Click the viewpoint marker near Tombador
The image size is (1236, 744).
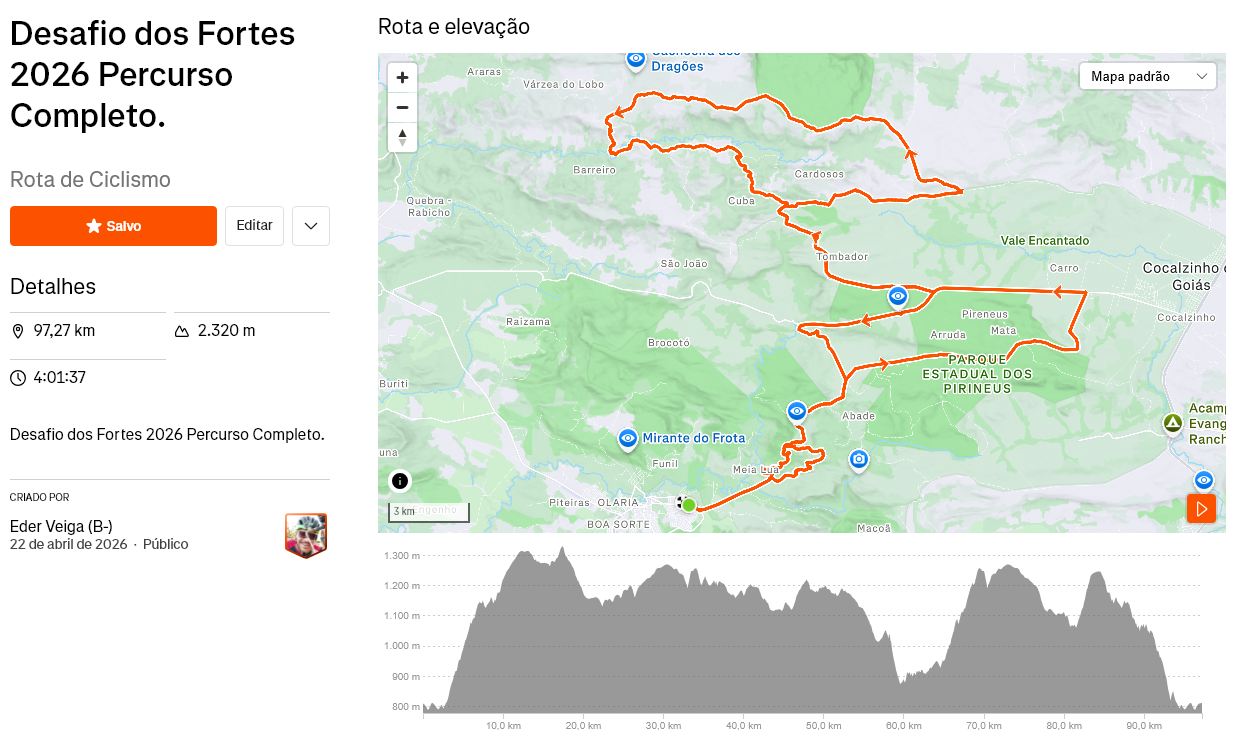tap(898, 297)
